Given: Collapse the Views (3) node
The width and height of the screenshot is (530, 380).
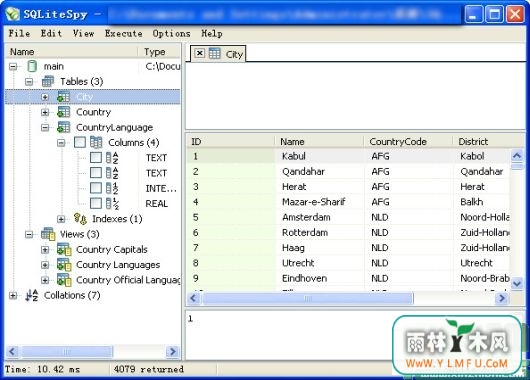Looking at the screenshot, I should (29, 234).
